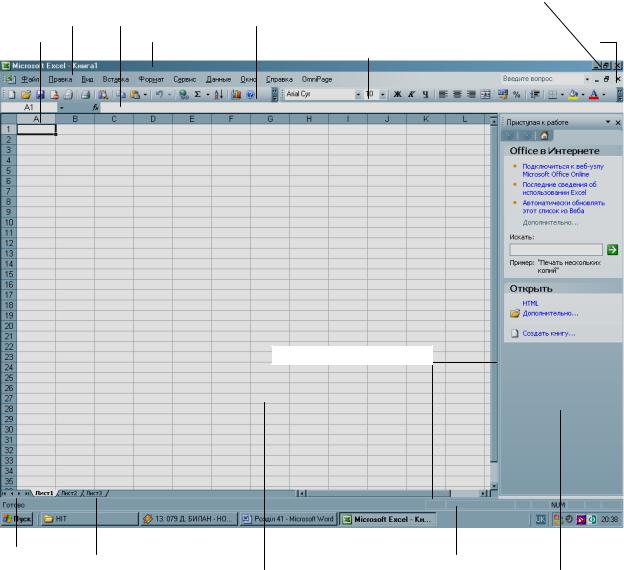Click the fx Insert Function icon
This screenshot has height=570, width=624.
point(96,107)
